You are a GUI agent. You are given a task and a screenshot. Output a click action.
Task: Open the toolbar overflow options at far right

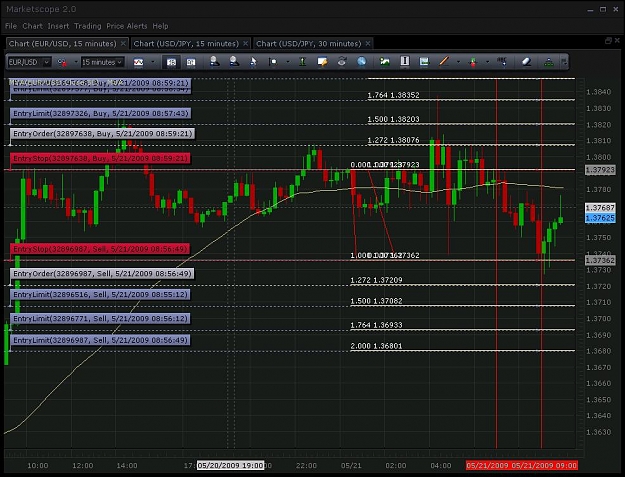[564, 62]
